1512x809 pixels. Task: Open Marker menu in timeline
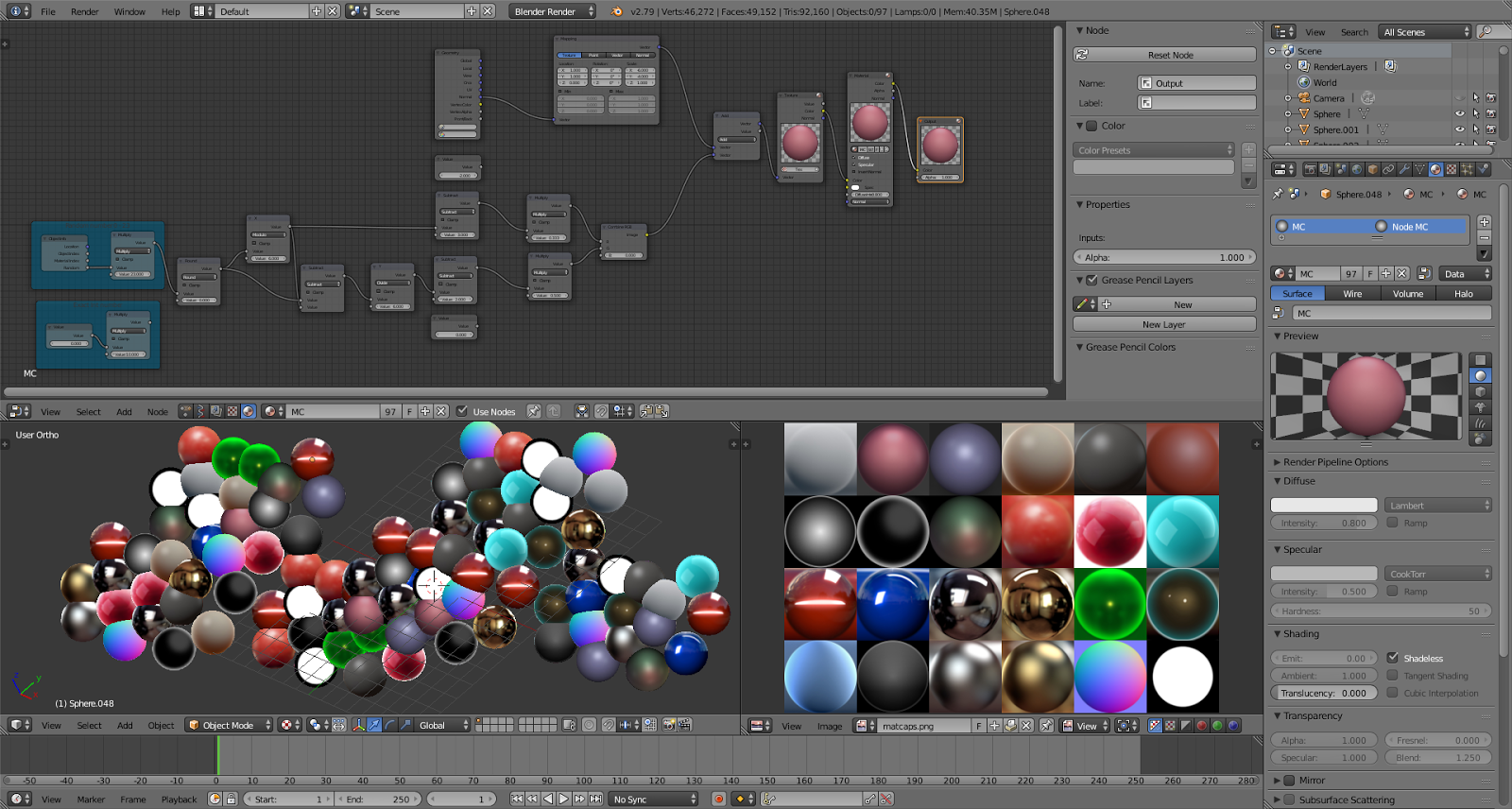[x=91, y=799]
